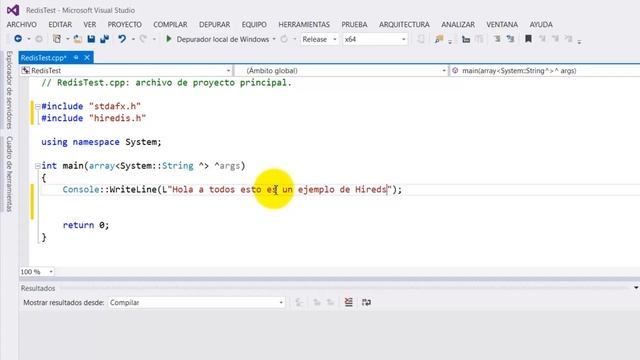Open the main(array<System::String^>^ args) member dropdown
The width and height of the screenshot is (640, 360).
(x=545, y=71)
